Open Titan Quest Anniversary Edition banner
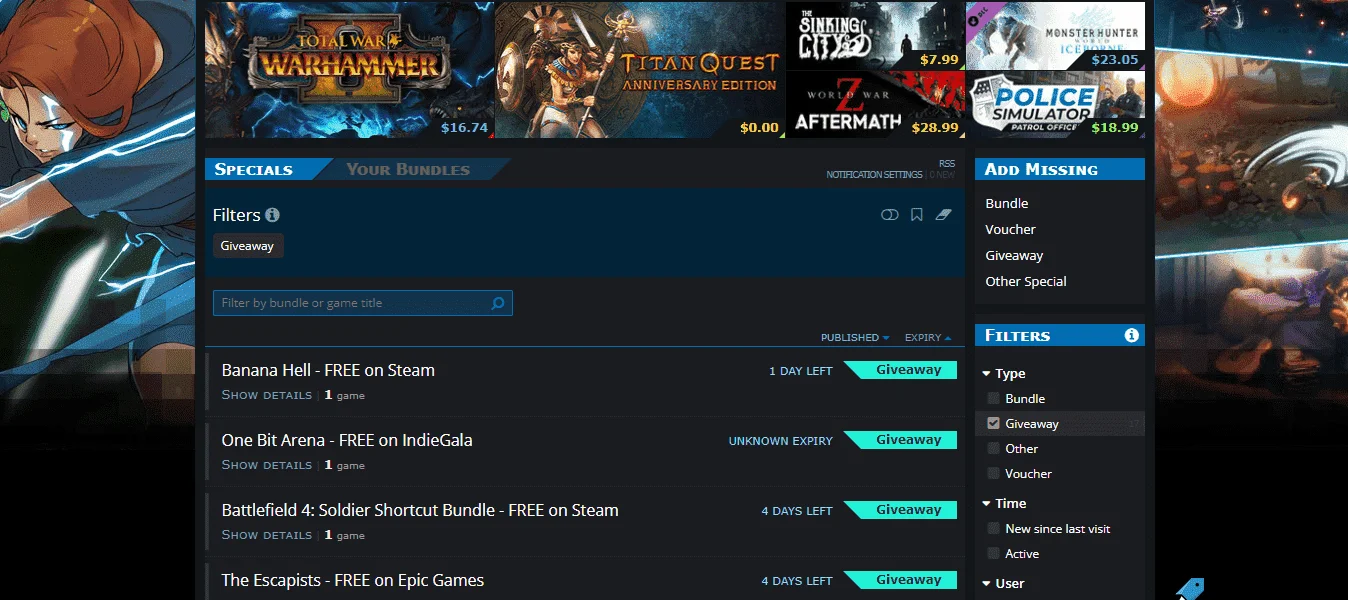 click(x=640, y=70)
